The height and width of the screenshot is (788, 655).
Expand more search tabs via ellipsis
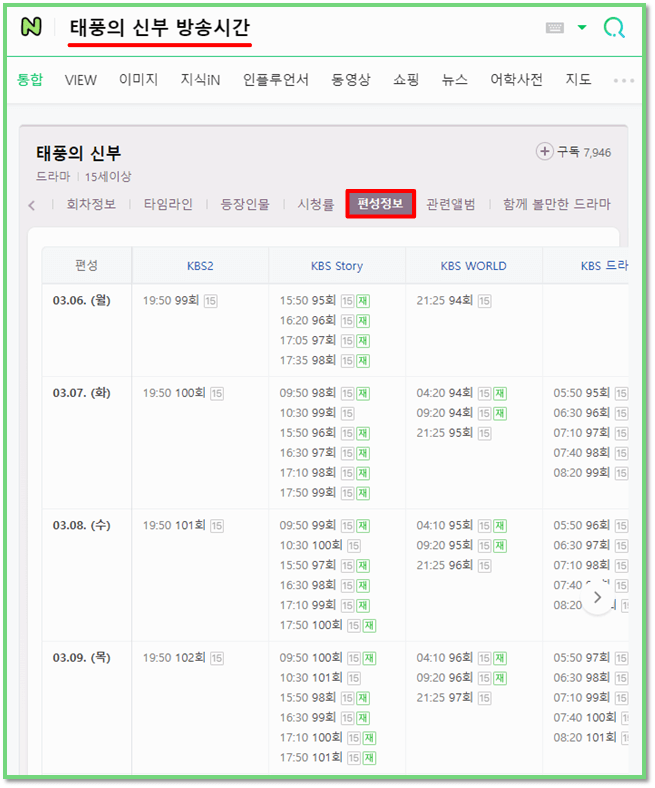tap(623, 80)
